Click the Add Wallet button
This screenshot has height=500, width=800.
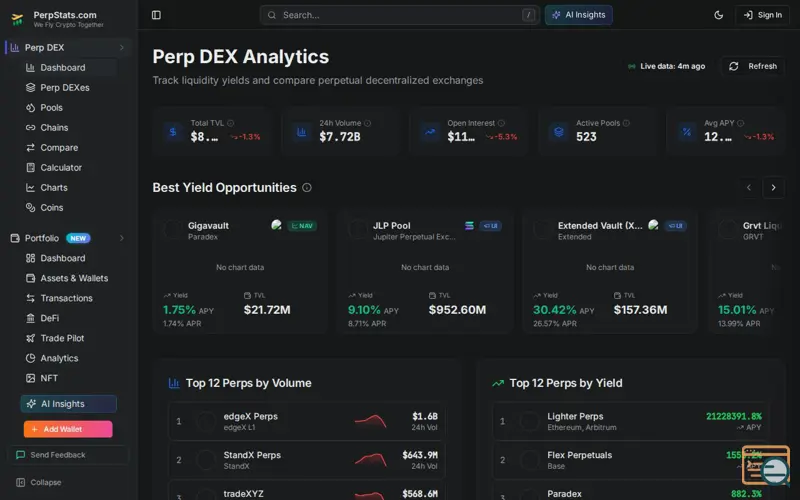[x=68, y=429]
